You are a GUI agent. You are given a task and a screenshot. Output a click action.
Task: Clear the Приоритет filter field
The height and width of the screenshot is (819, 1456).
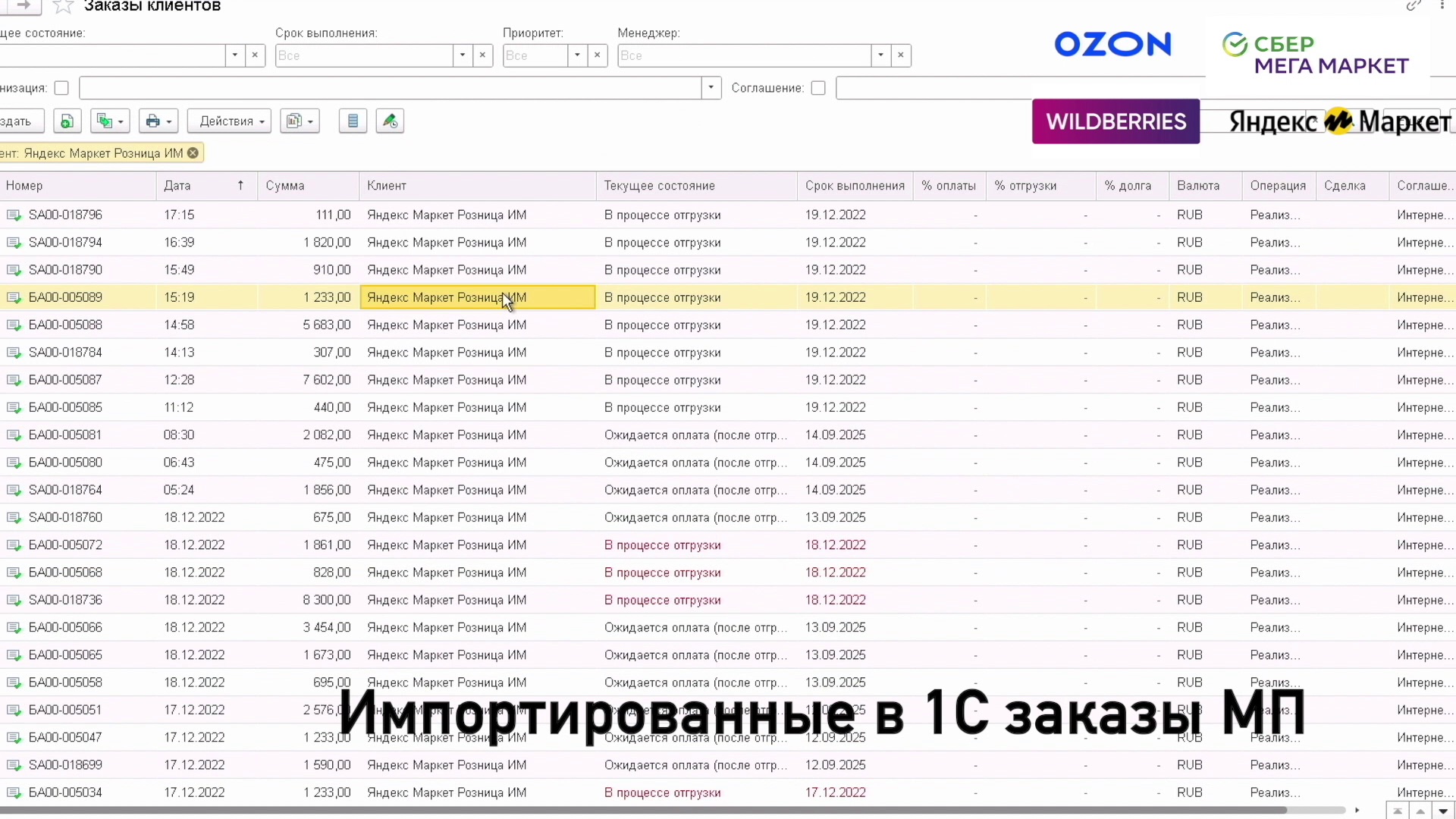point(598,55)
